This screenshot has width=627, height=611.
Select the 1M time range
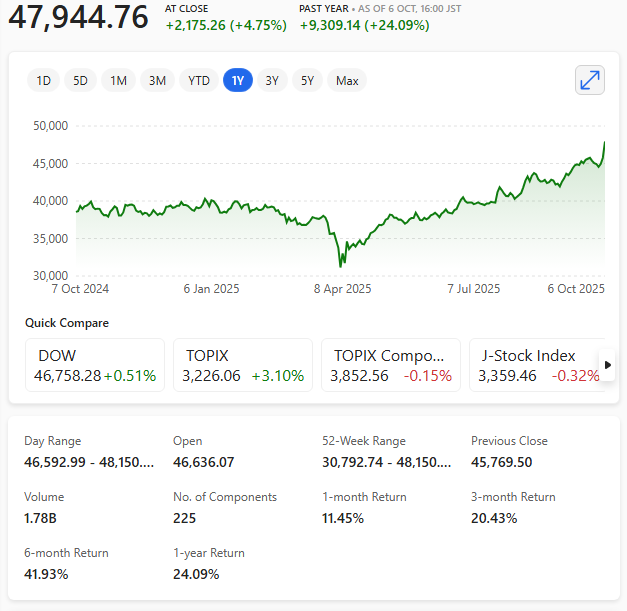[119, 81]
